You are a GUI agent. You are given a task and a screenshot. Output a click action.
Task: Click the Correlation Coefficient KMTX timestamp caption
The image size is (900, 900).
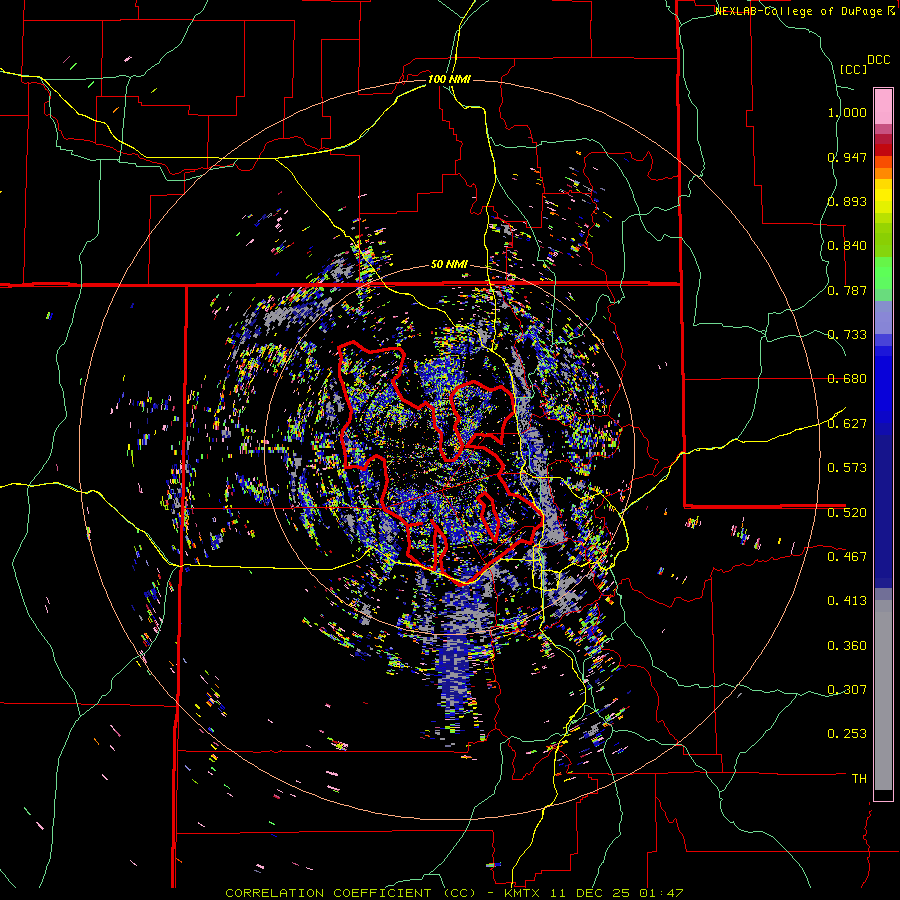(x=454, y=893)
